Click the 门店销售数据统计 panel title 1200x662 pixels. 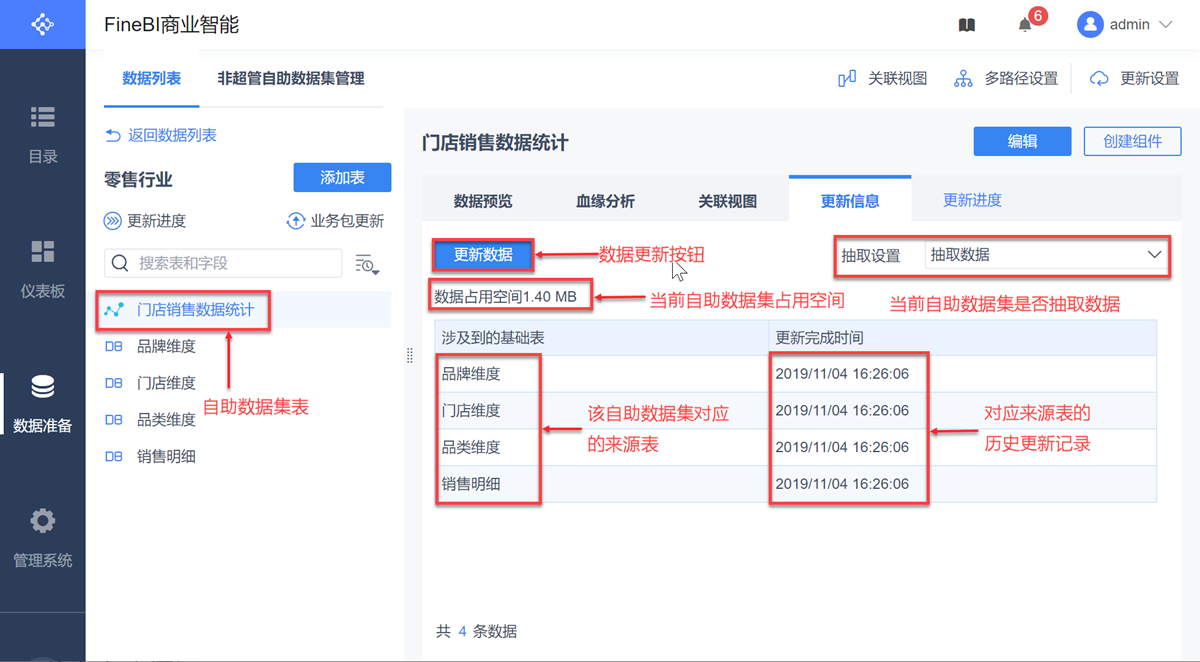tap(495, 143)
